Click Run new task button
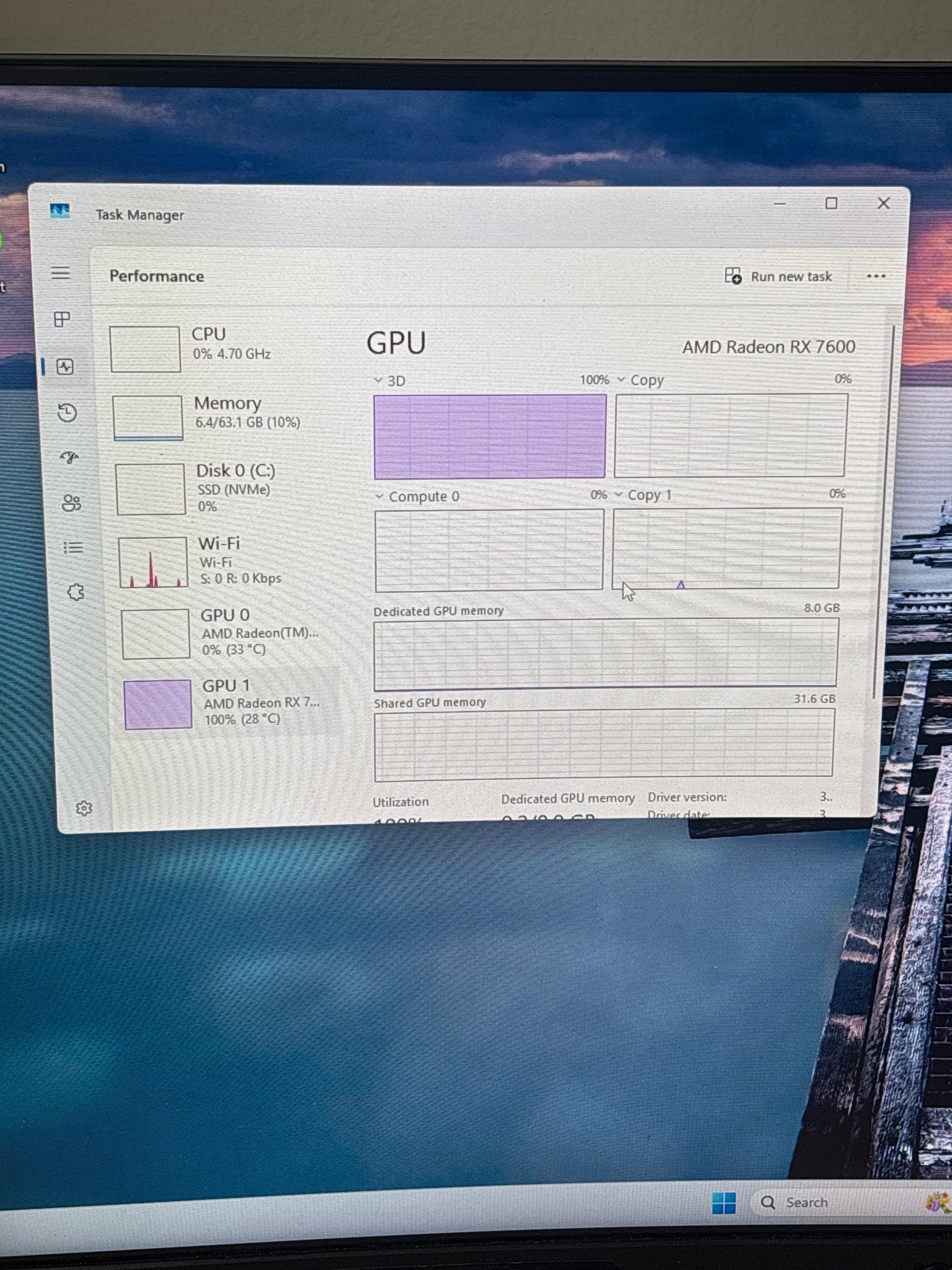Screen dimensions: 952x1270 pos(778,276)
